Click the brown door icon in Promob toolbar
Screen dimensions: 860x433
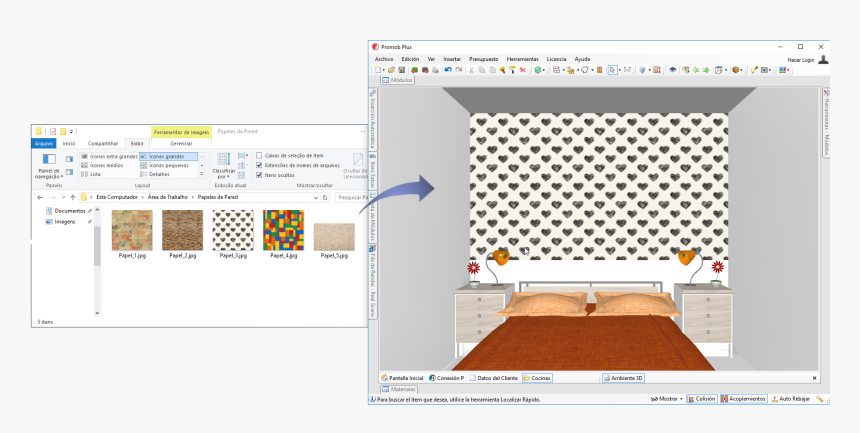(x=599, y=70)
